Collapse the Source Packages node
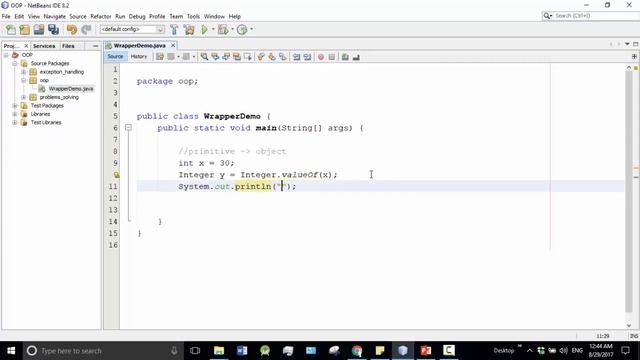The image size is (640, 360). tap(15, 63)
